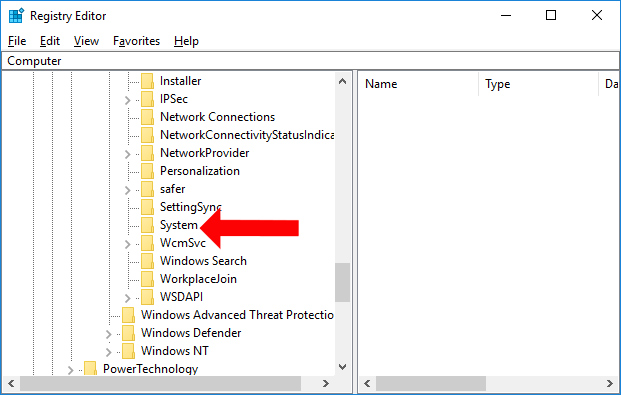This screenshot has width=621, height=395.
Task: Click the tree pane vertical scrollbar thumb
Action: [x=343, y=282]
